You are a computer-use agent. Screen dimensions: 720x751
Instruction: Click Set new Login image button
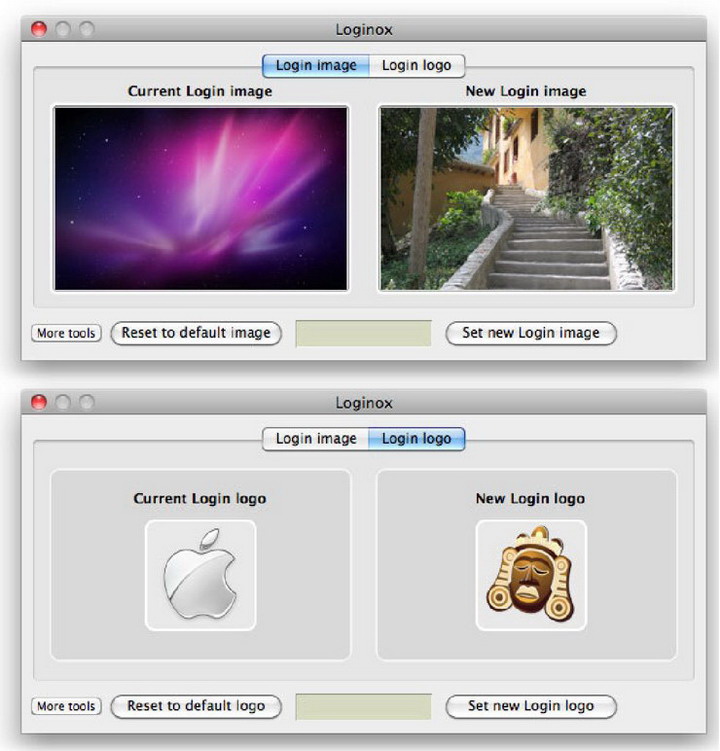tap(531, 333)
